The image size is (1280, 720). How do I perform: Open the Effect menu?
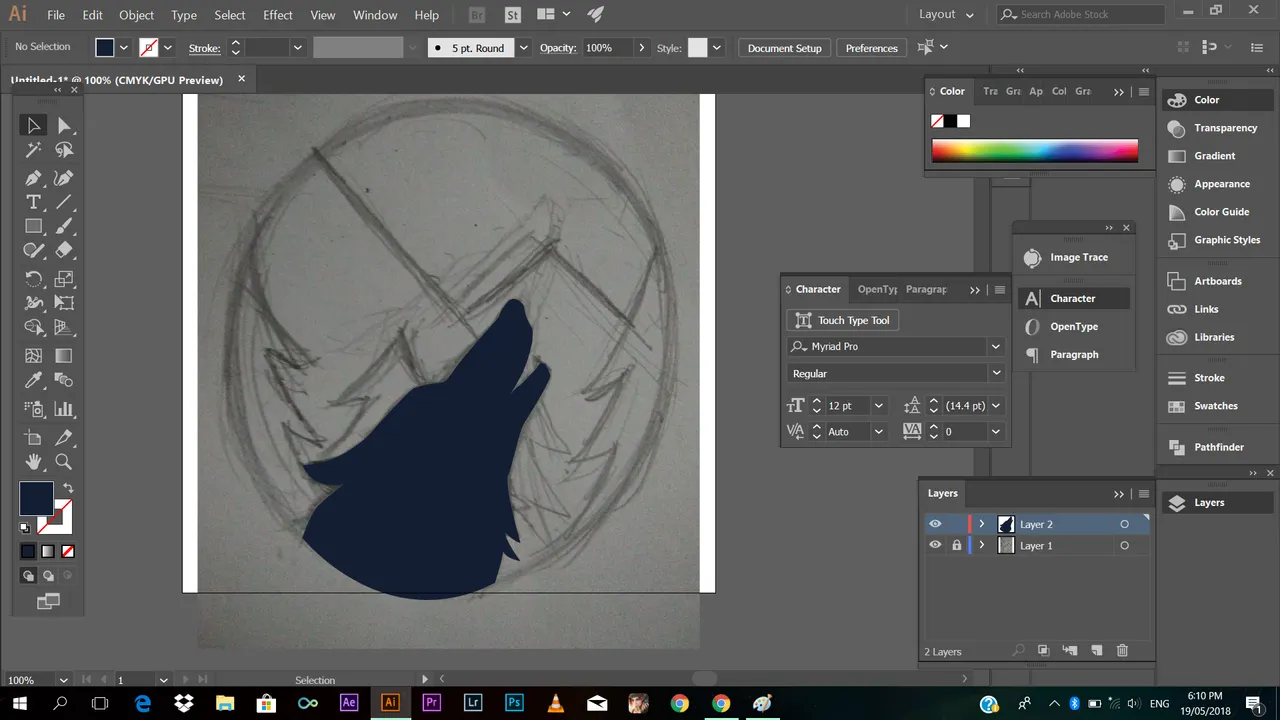(x=278, y=15)
